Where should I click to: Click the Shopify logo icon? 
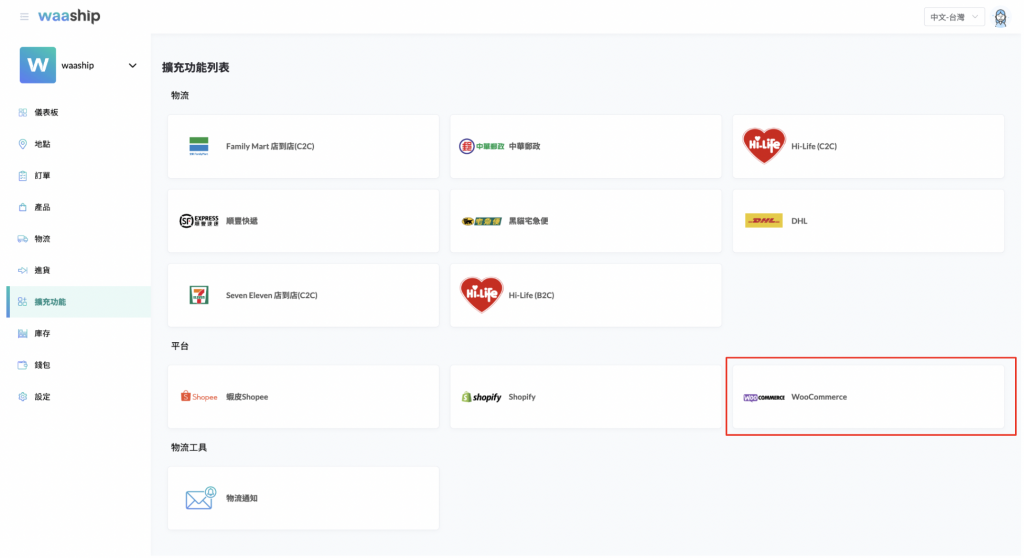[x=481, y=397]
